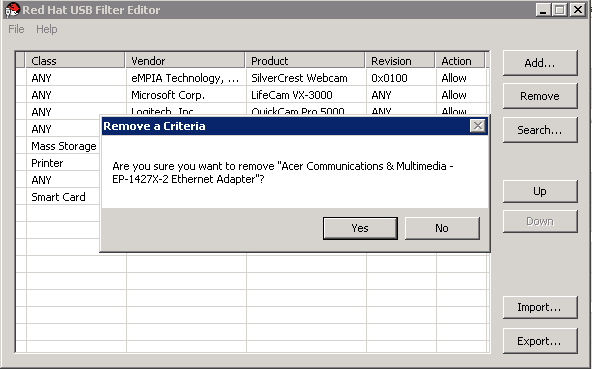Select Allow action for LifeCam VX-3000 row
The height and width of the screenshot is (369, 592).
click(461, 95)
